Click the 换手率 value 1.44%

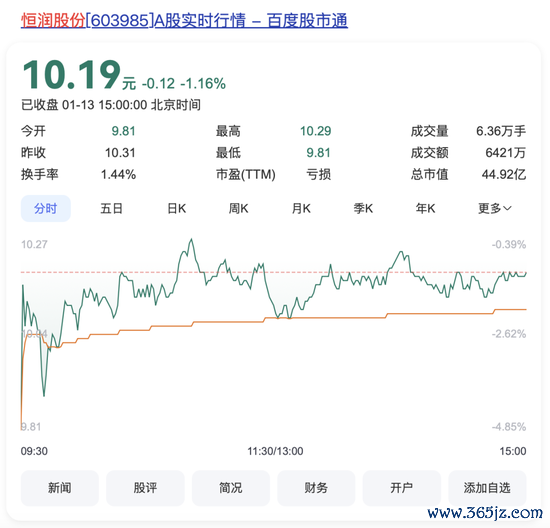[x=118, y=174]
